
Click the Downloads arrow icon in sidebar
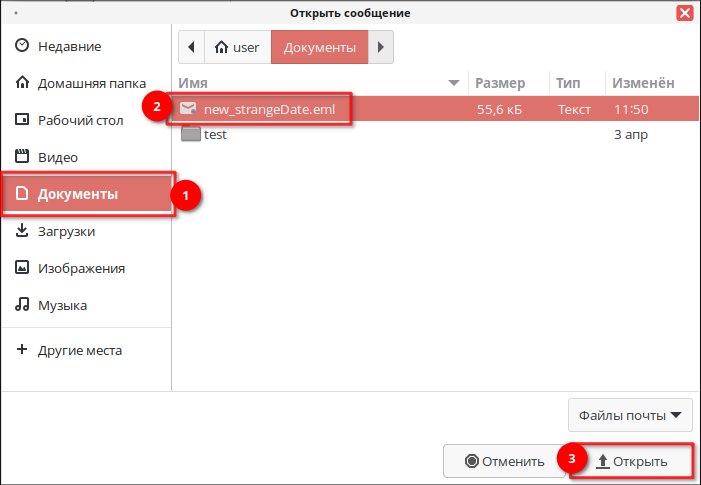click(22, 231)
